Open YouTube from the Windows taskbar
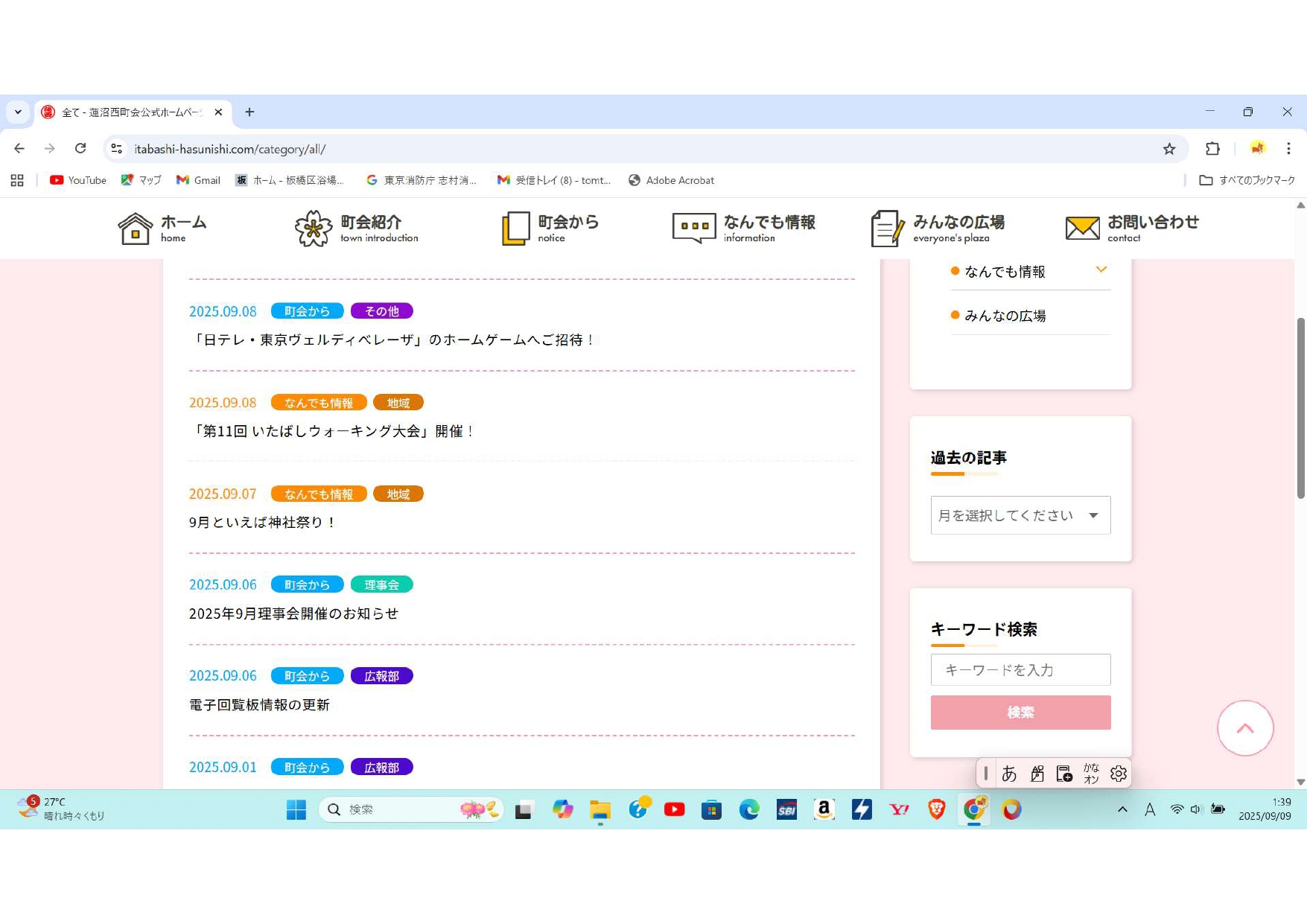The width and height of the screenshot is (1307, 924). point(674,809)
